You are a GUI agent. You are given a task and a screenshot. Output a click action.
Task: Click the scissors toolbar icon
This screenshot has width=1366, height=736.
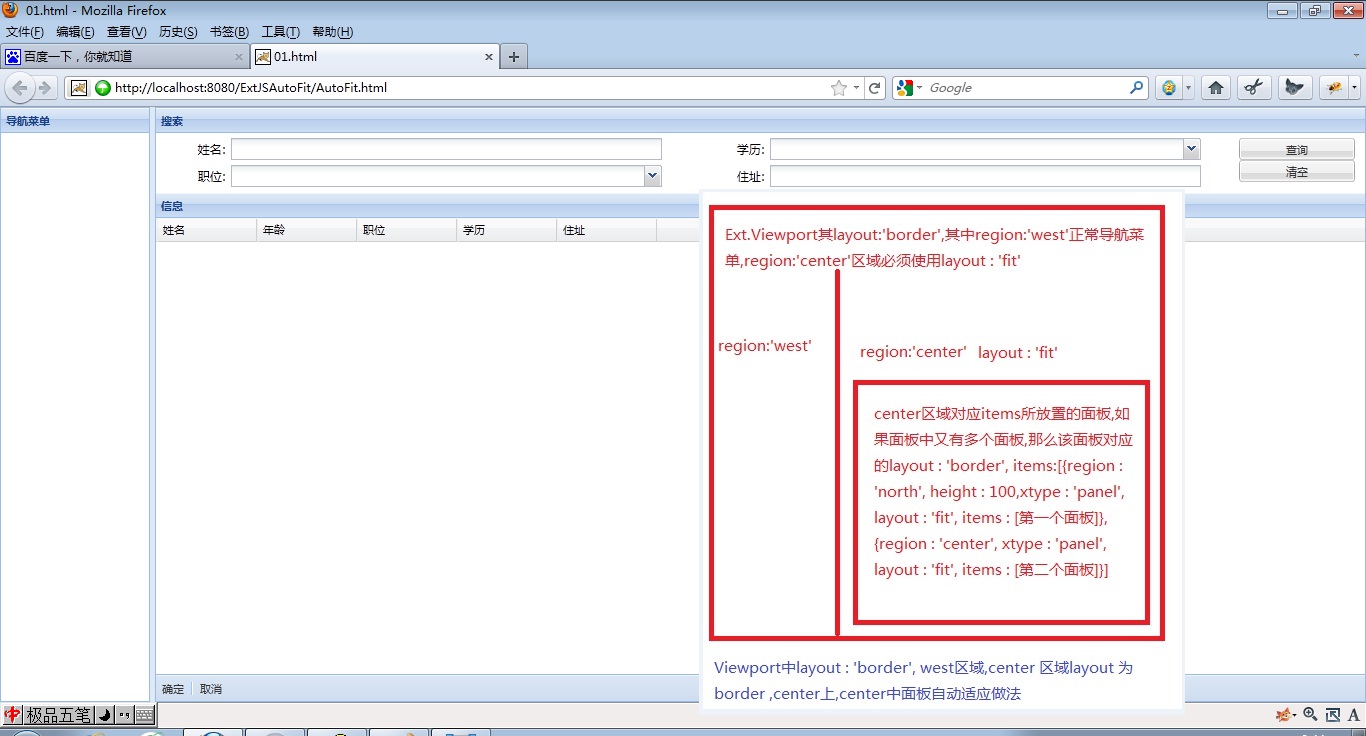(1252, 88)
